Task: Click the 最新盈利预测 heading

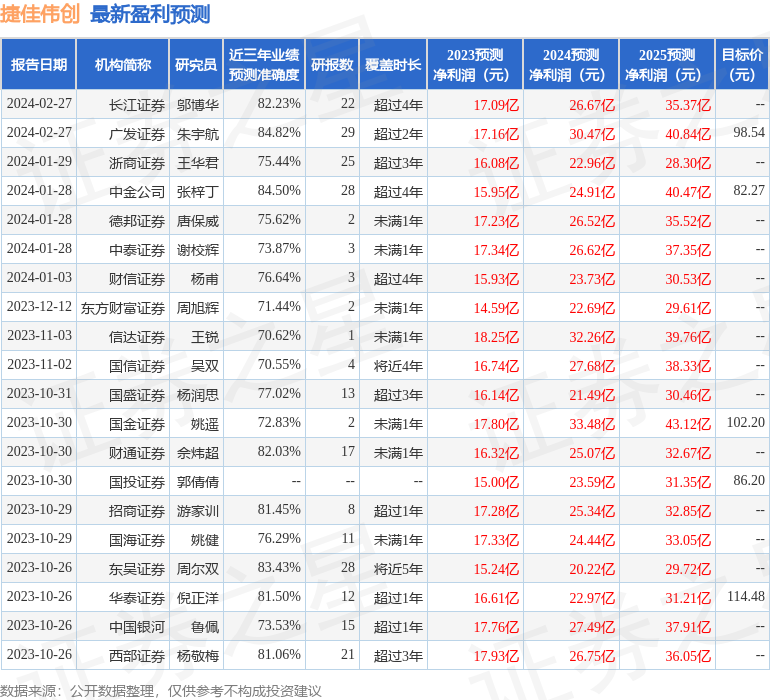Action: point(150,14)
